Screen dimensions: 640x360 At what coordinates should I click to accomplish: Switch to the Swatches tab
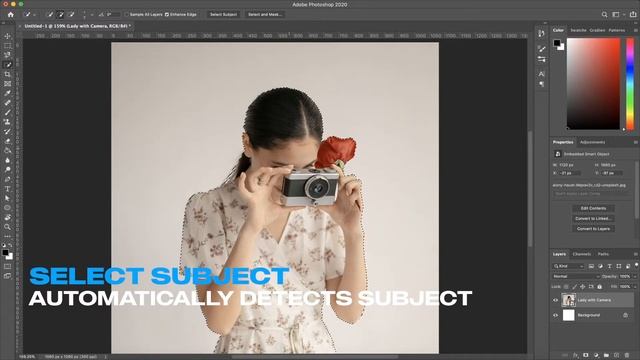pyautogui.click(x=578, y=30)
